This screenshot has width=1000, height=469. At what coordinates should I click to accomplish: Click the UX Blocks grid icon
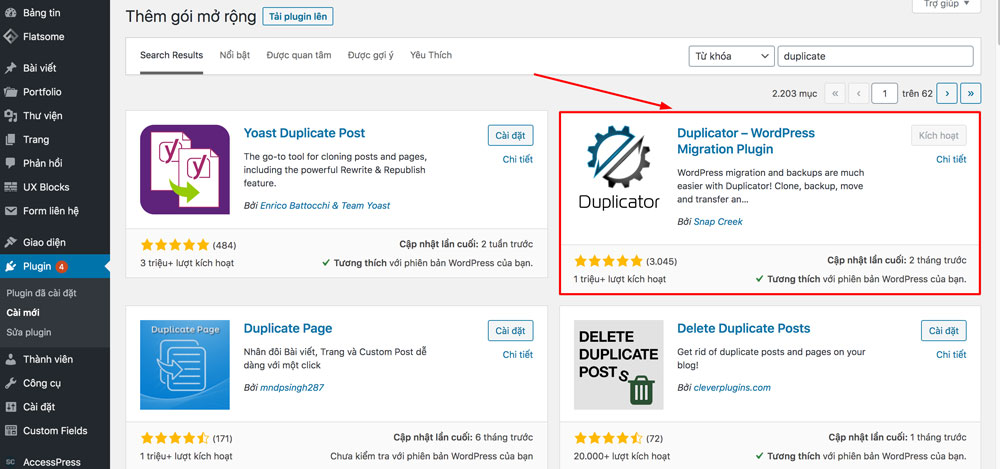click(10, 187)
